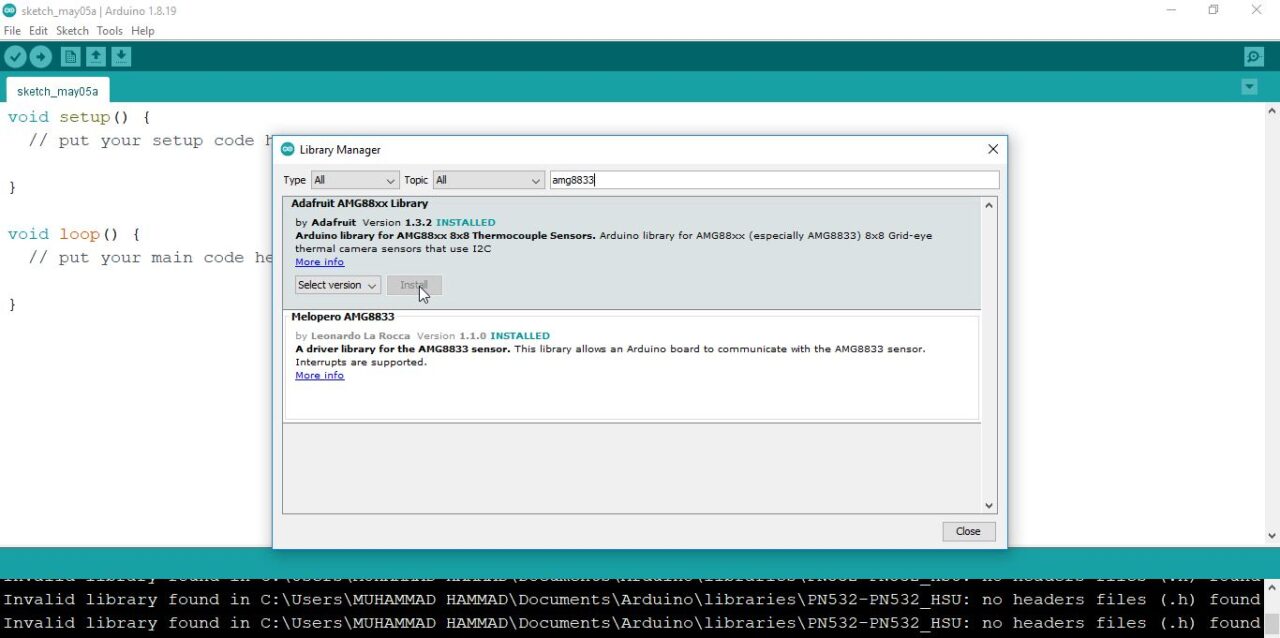Click the 'void loop() {' code line
1280x638 pixels.
coord(75,234)
